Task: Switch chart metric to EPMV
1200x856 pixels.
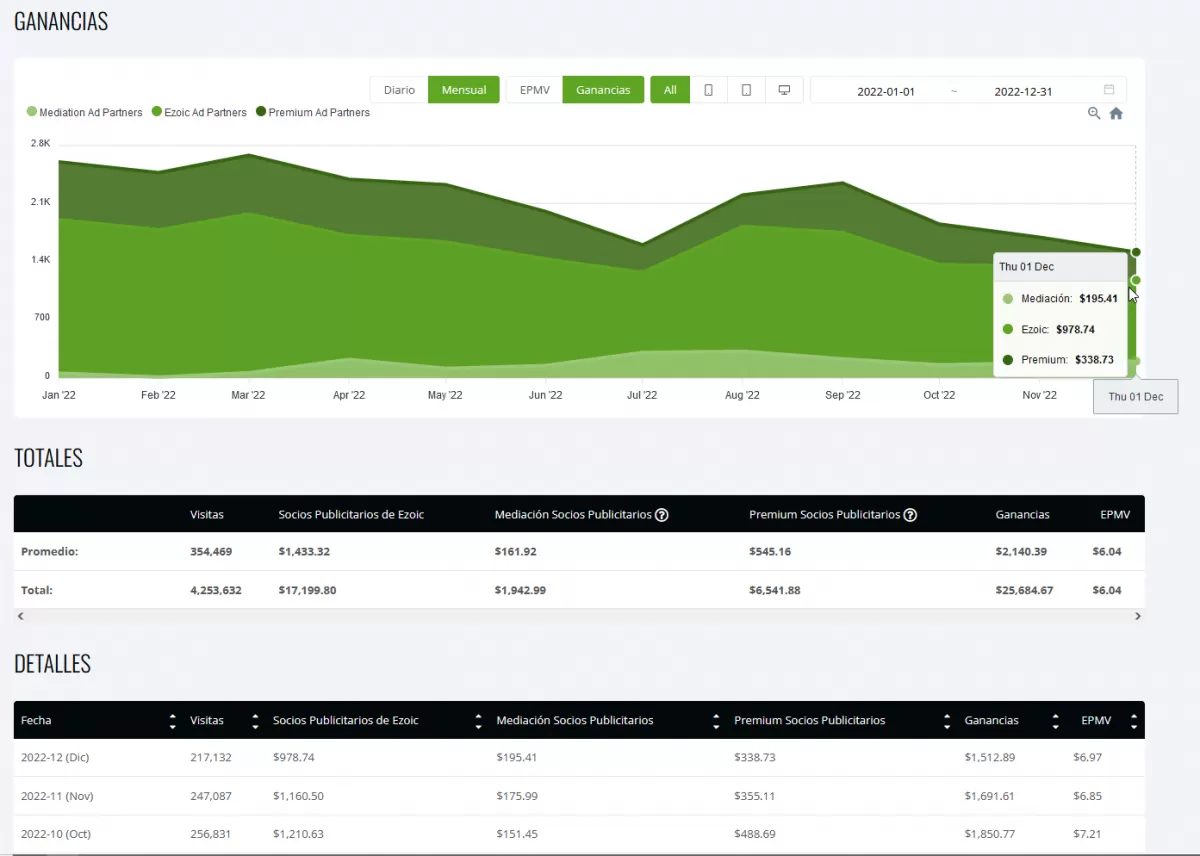Action: [x=534, y=90]
